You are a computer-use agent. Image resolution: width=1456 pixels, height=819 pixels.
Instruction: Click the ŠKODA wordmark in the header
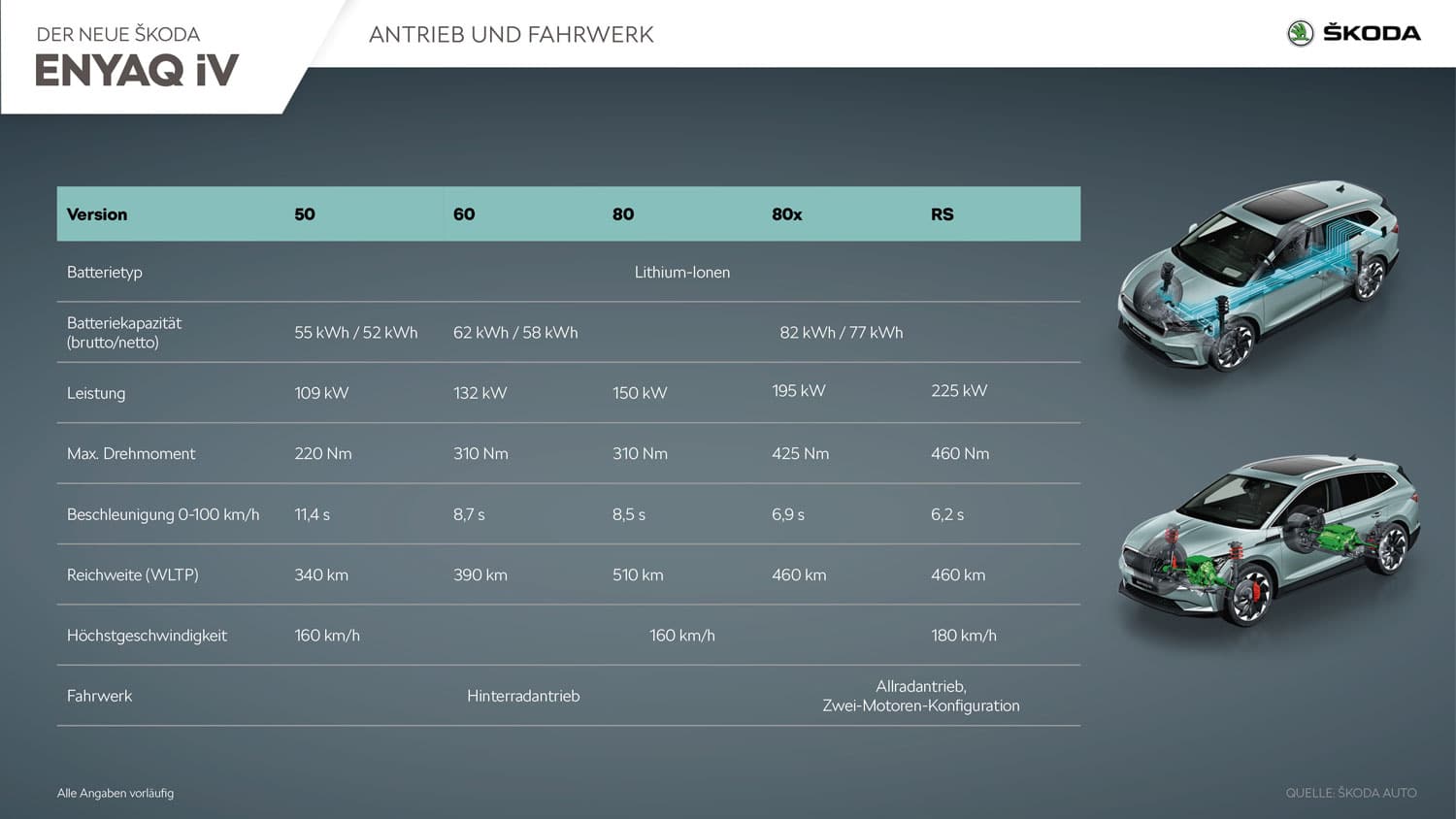(x=1372, y=33)
